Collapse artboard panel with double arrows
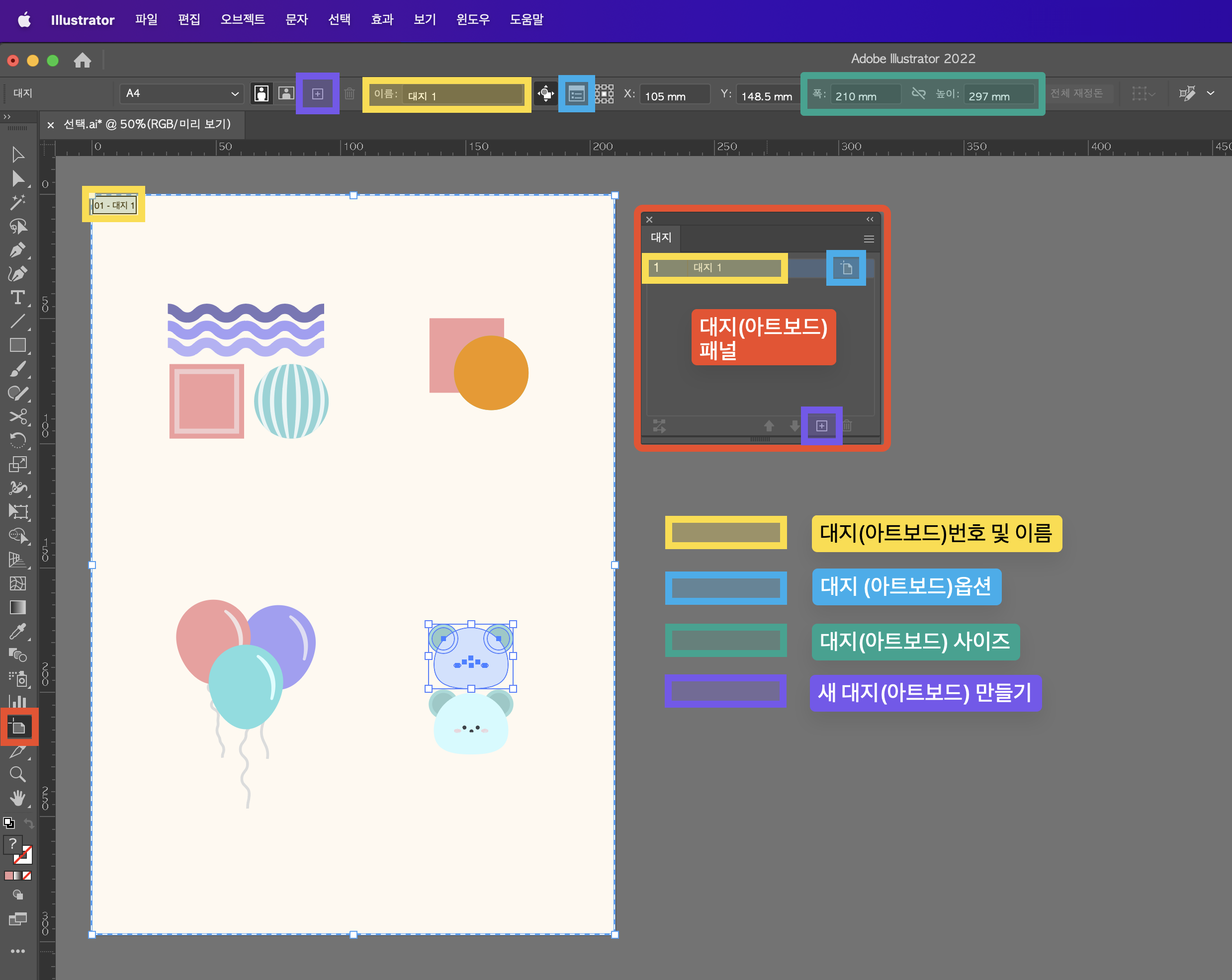 pyautogui.click(x=869, y=219)
